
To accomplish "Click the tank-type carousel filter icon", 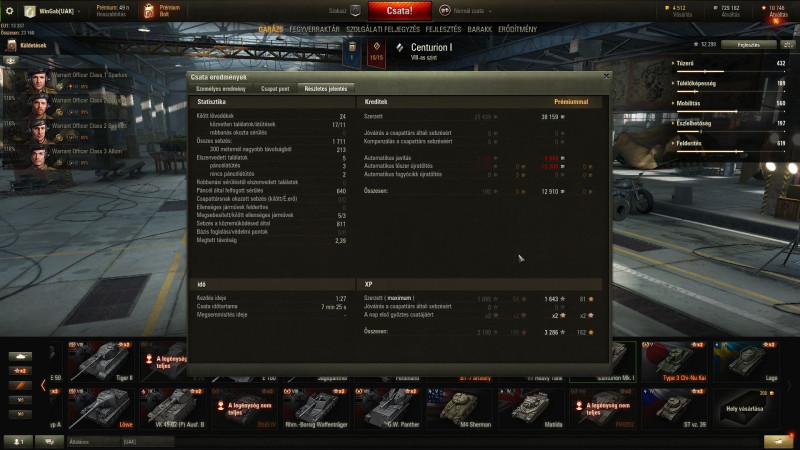I will [20, 356].
